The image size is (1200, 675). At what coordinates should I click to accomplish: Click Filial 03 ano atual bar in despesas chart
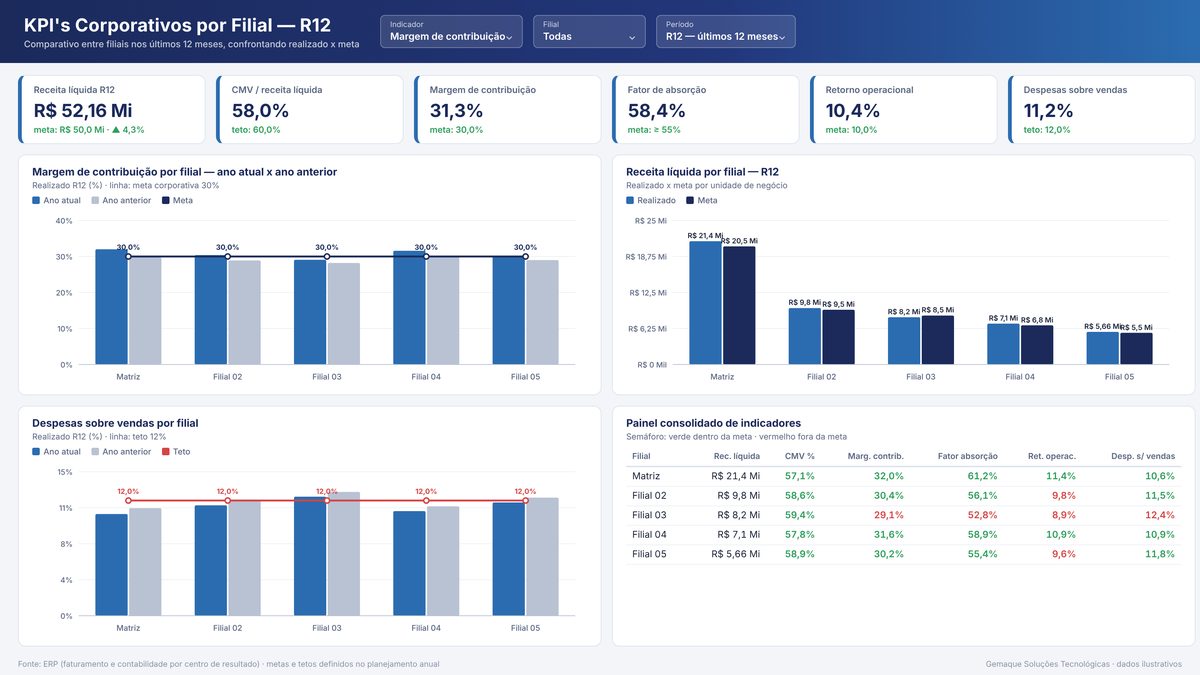click(310, 556)
